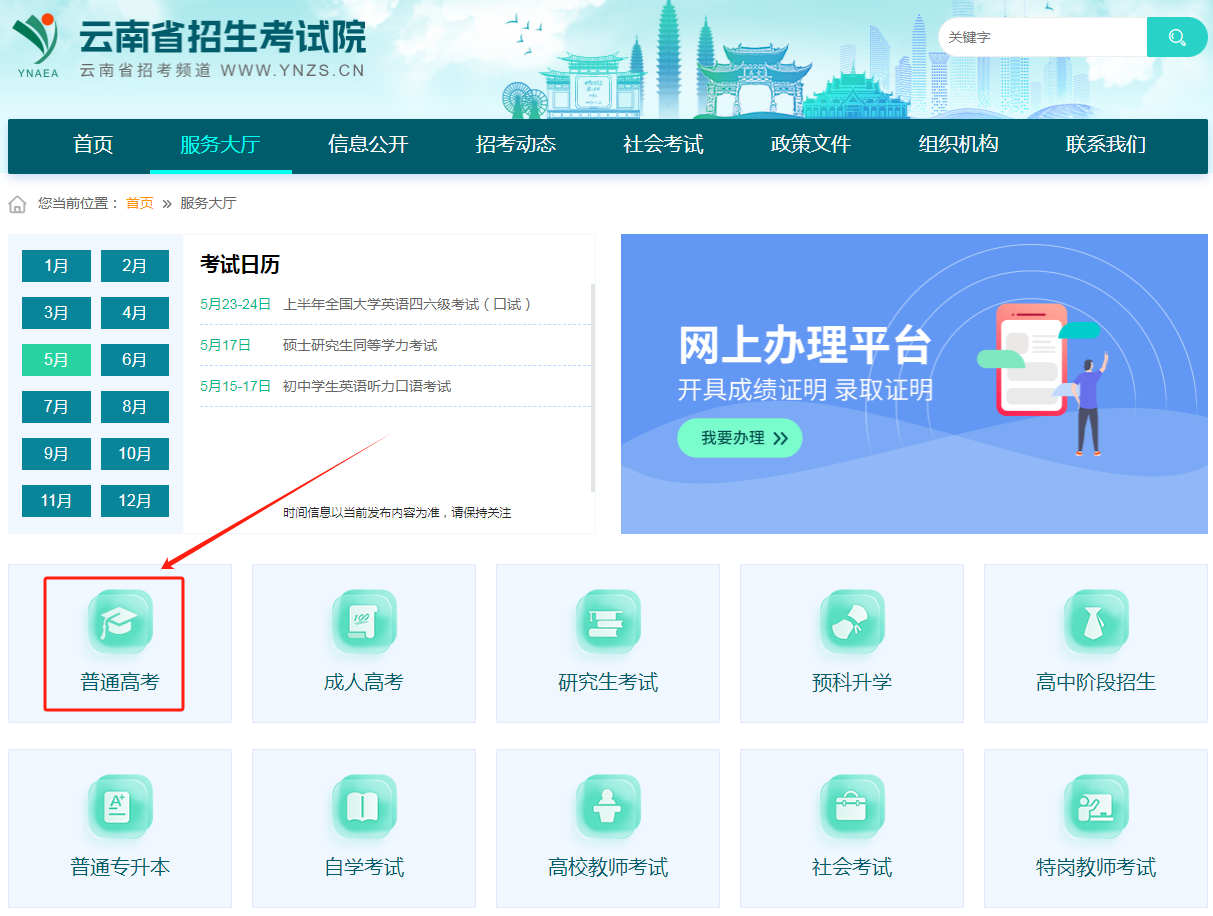The height and width of the screenshot is (916, 1213).
Task: Select 6月 in exam calendar
Action: (x=135, y=360)
